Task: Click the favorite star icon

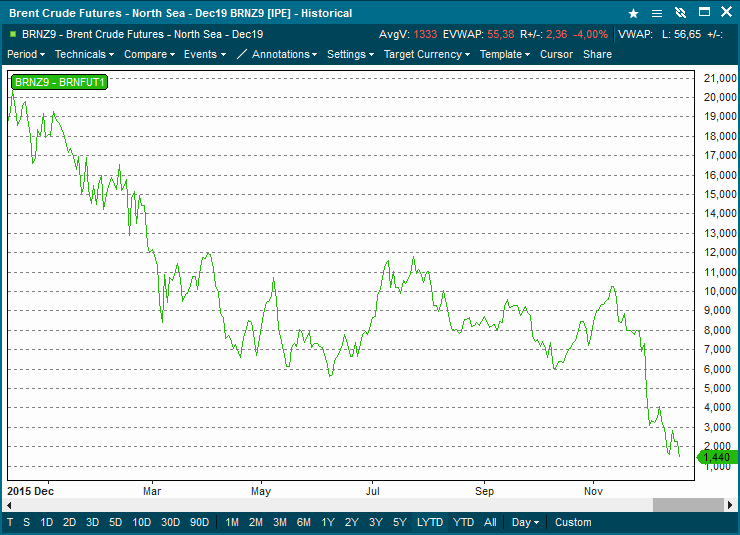Action: click(633, 13)
